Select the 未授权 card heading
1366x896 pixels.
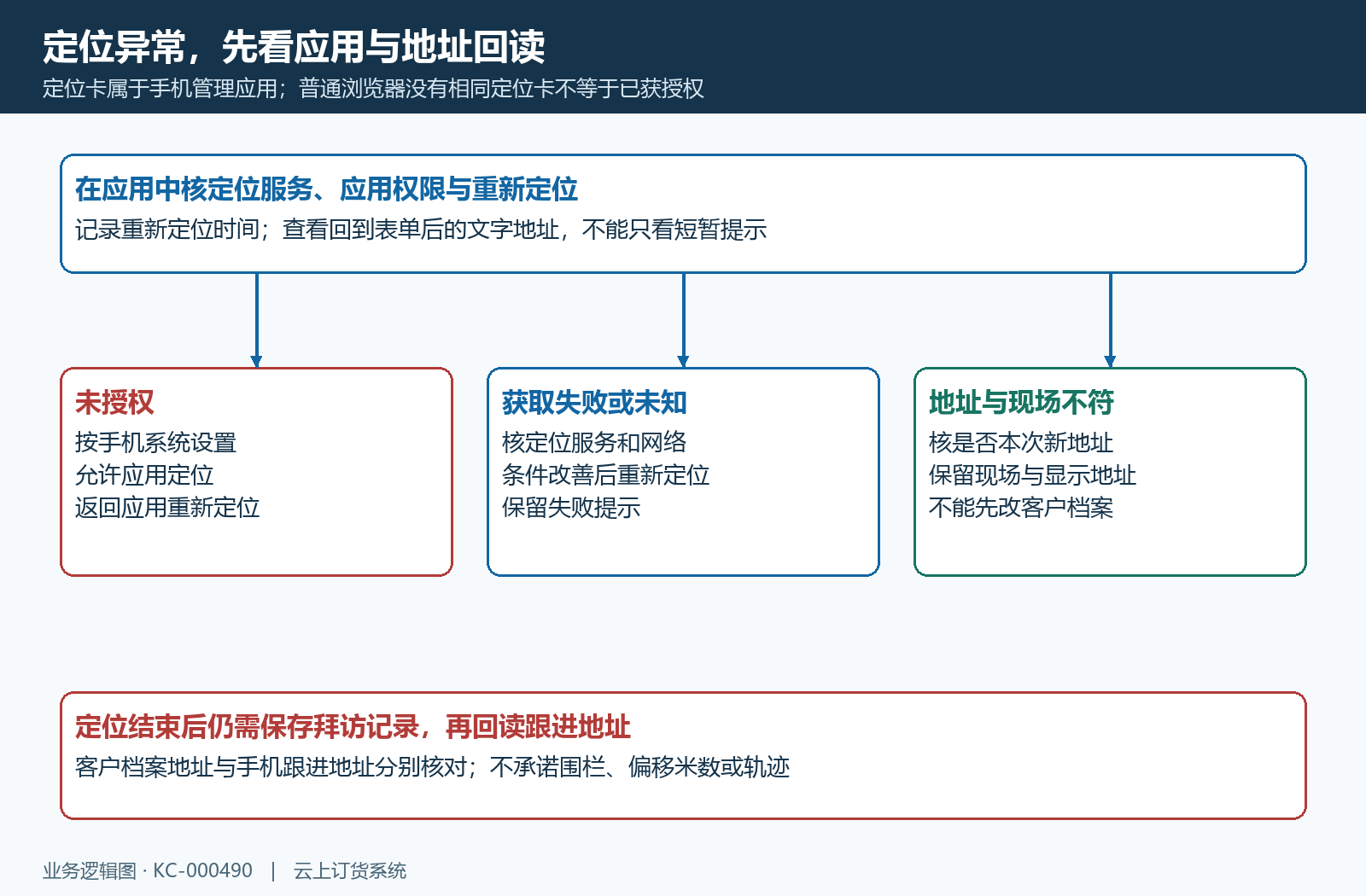pyautogui.click(x=114, y=402)
